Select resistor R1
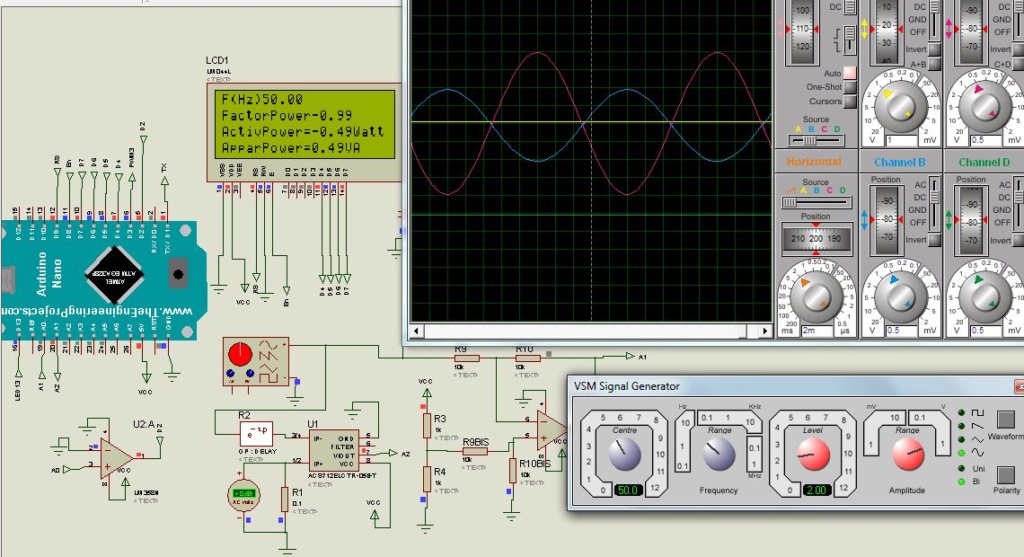The image size is (1024, 557). click(284, 499)
